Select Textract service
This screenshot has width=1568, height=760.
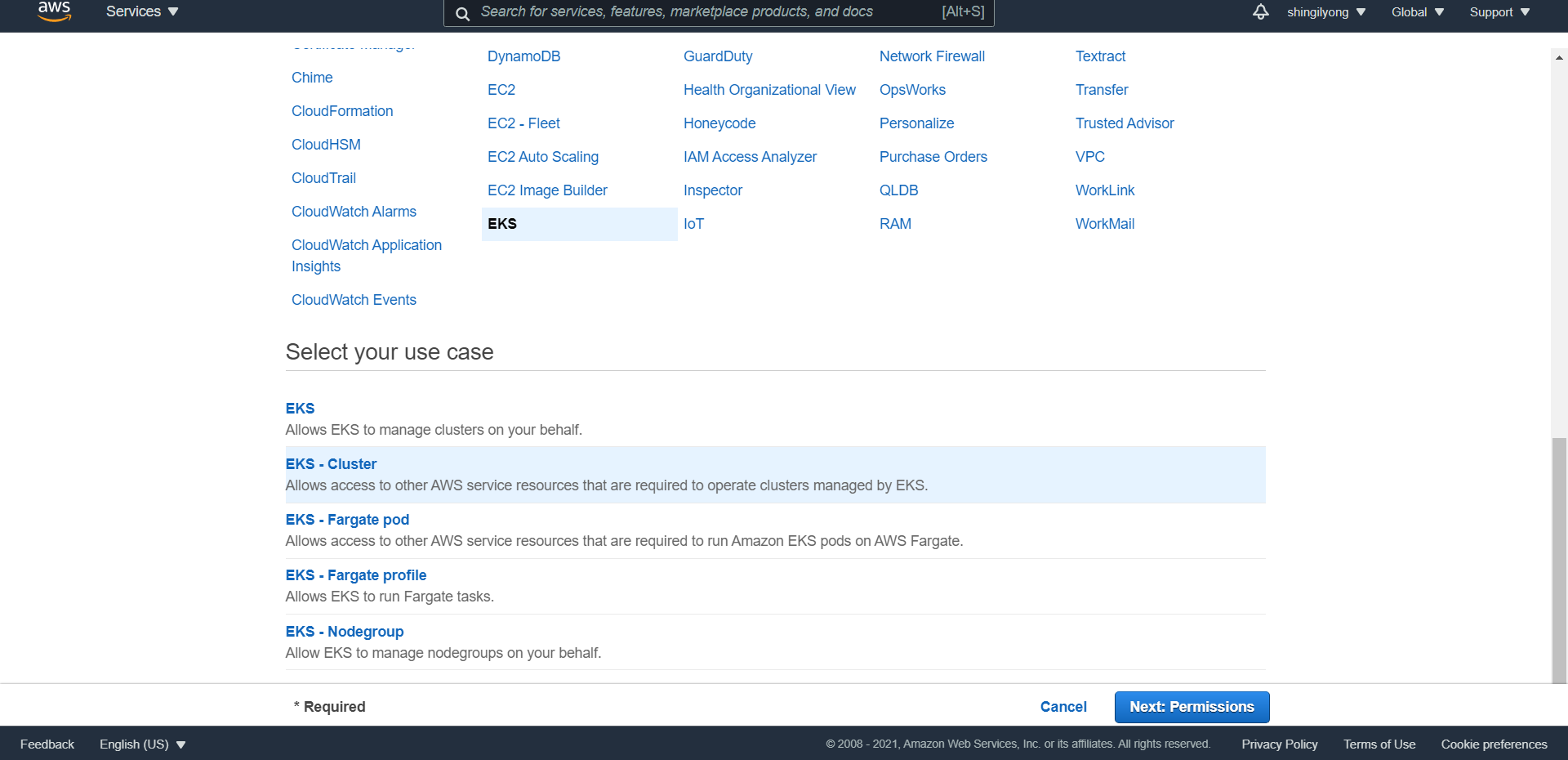(x=1100, y=56)
